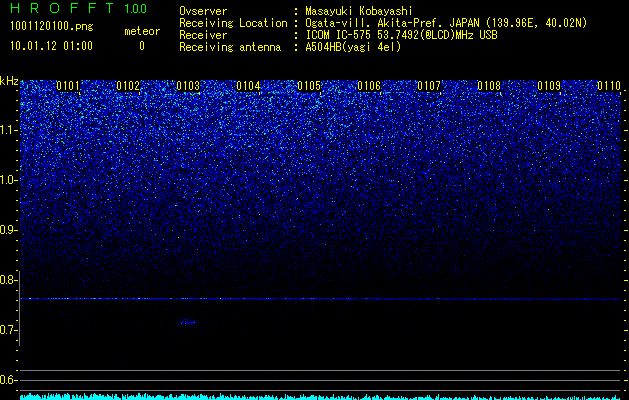Click time marker 0106
This screenshot has height=400, width=629.
point(369,86)
